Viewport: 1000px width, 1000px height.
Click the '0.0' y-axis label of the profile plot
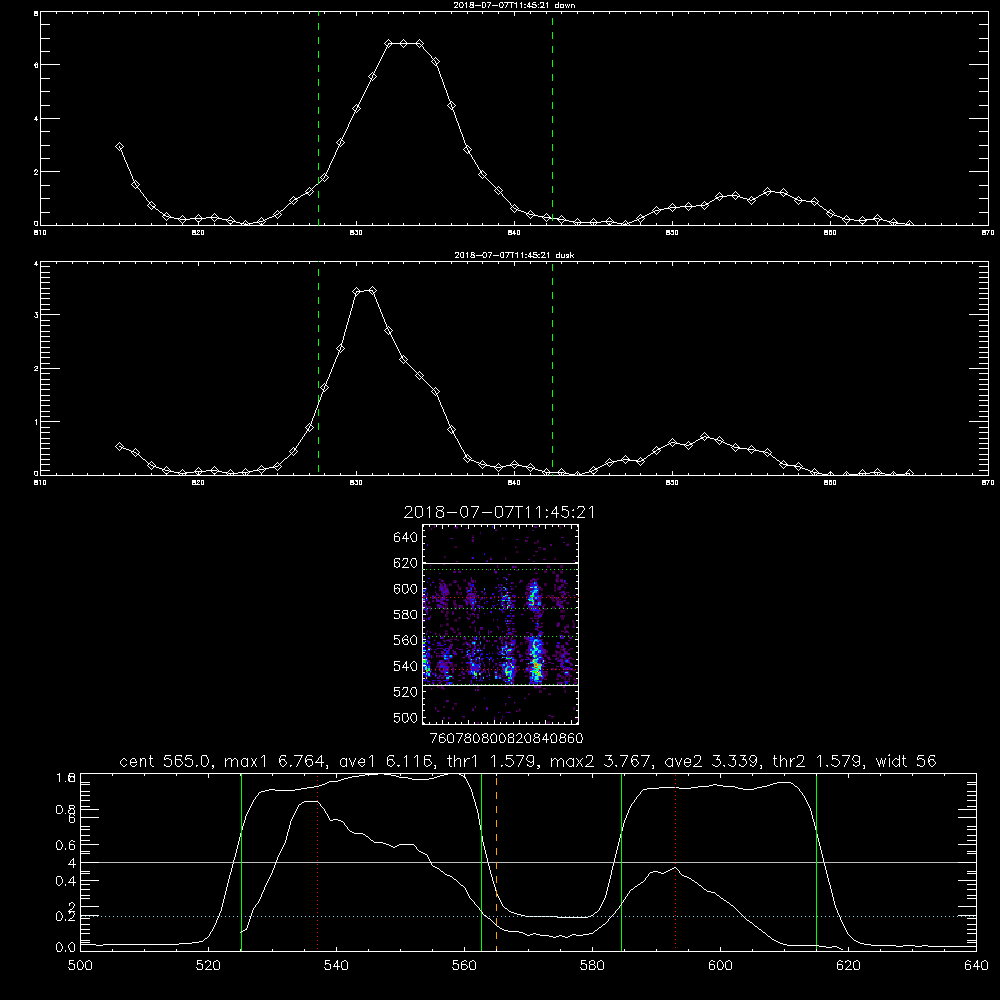[66, 948]
